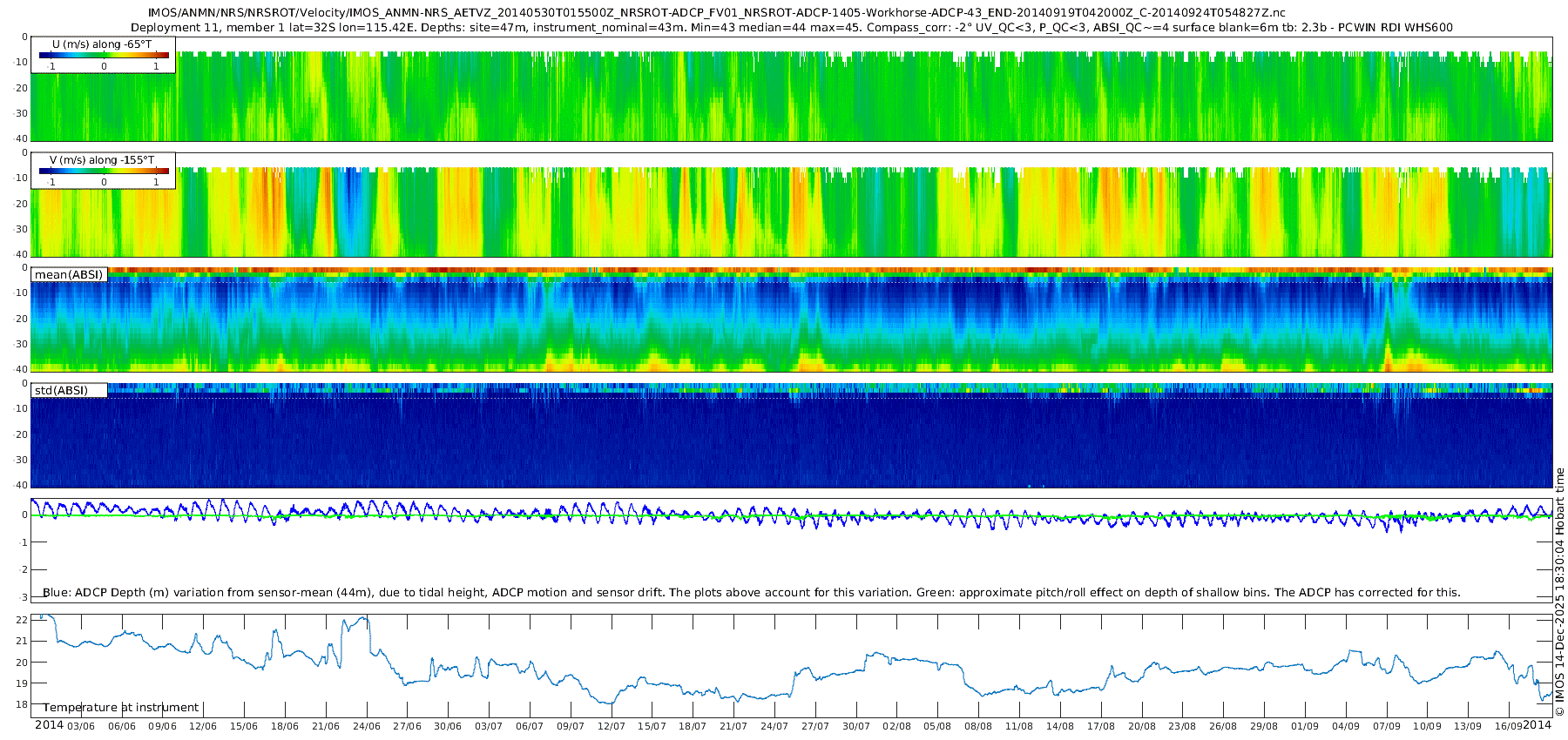Image resolution: width=1568 pixels, height=740 pixels.
Task: Click the blue ADCP depth description text
Action: point(751,593)
